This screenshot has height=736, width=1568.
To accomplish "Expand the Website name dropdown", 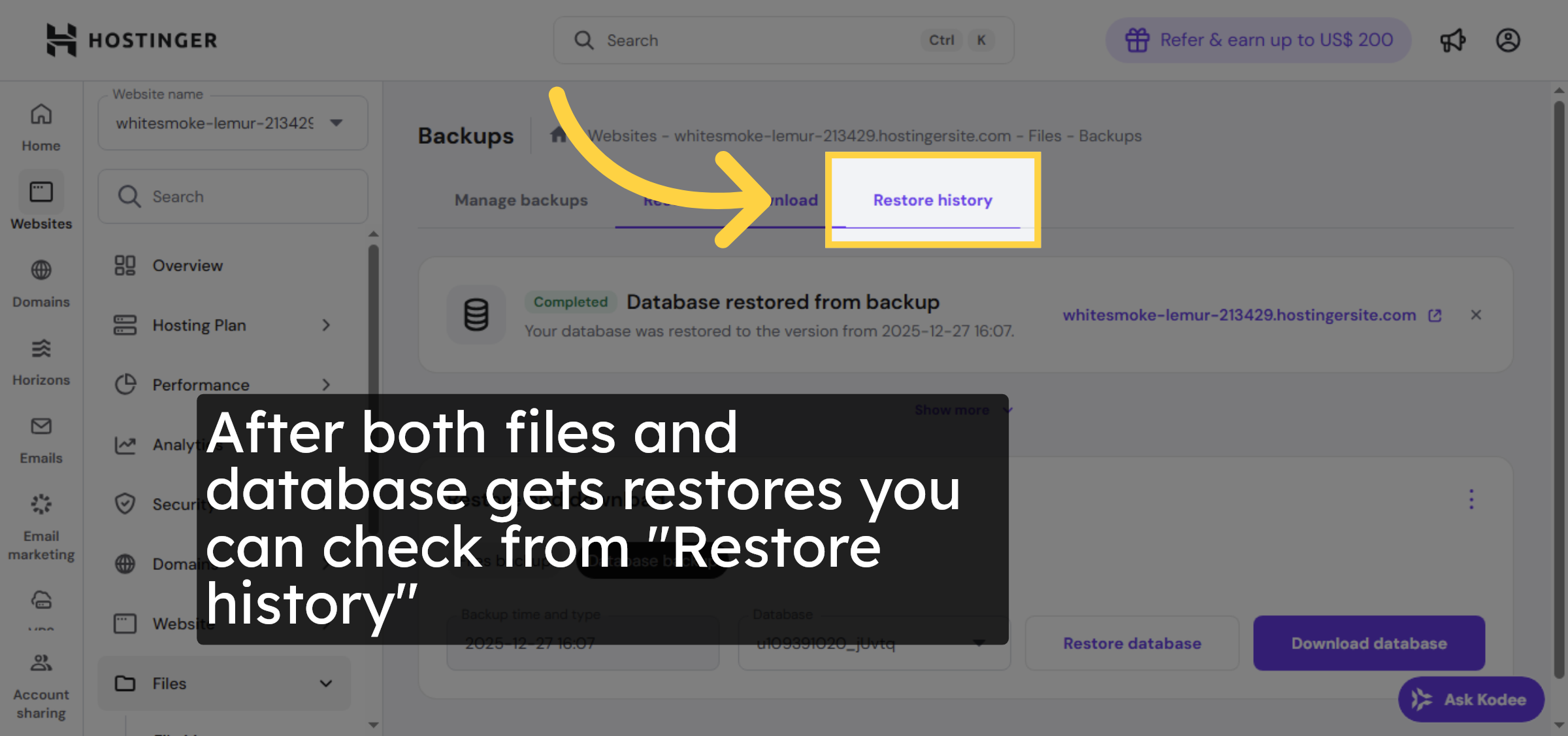I will click(335, 123).
